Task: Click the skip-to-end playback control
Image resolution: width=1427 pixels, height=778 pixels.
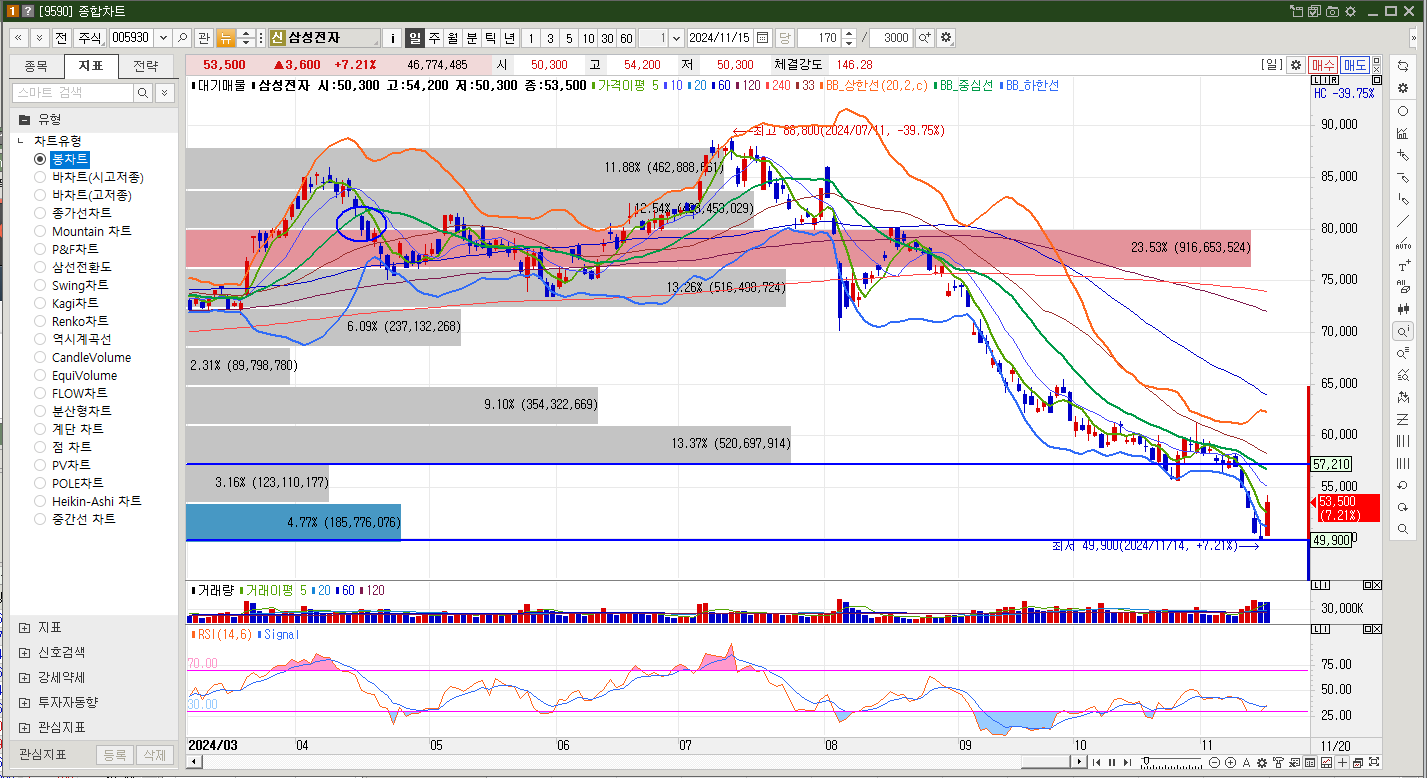Action: point(1127,762)
